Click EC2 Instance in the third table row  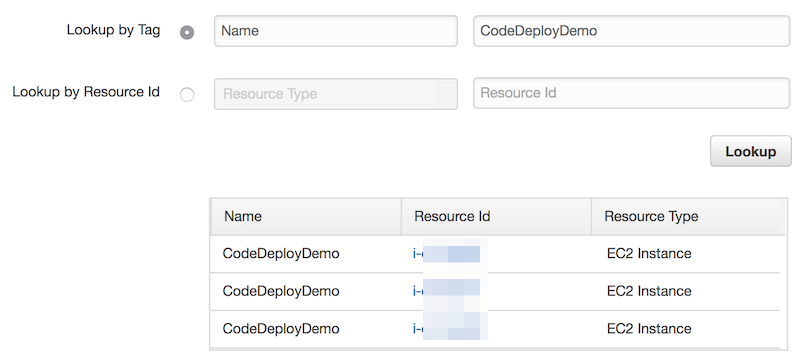(x=649, y=329)
